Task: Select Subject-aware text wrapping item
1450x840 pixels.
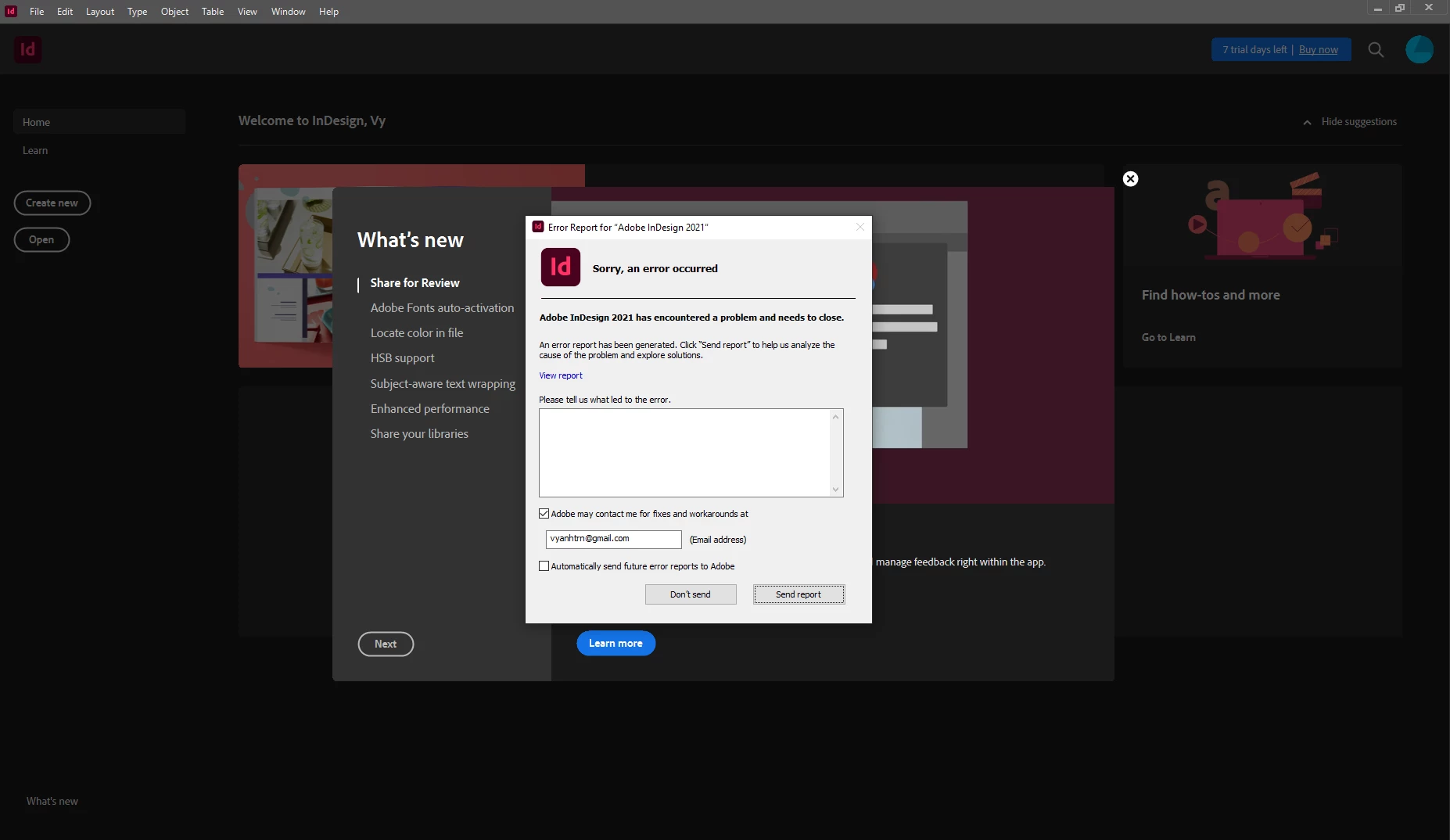Action: tap(443, 383)
